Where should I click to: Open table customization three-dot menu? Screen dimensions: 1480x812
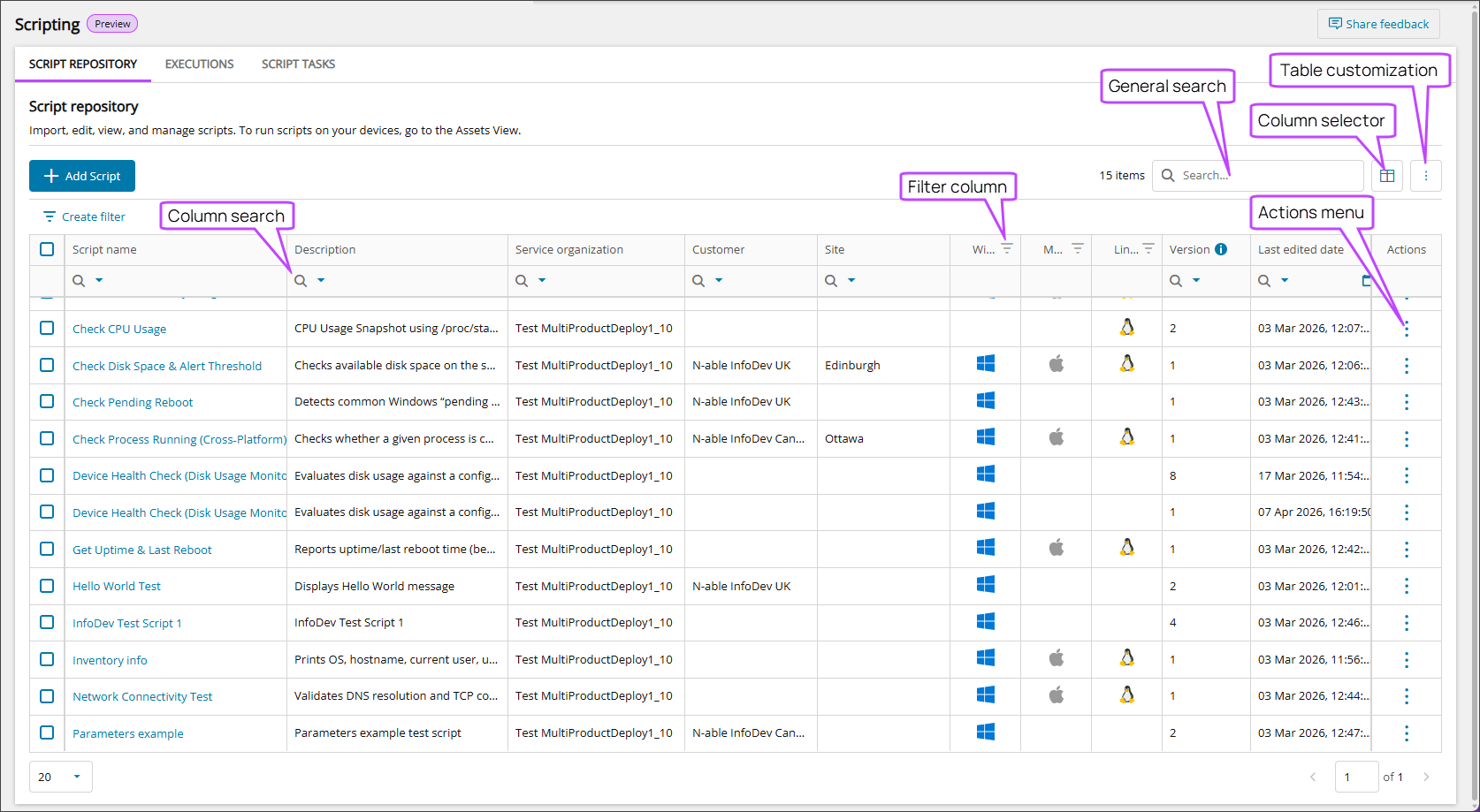coord(1426,176)
